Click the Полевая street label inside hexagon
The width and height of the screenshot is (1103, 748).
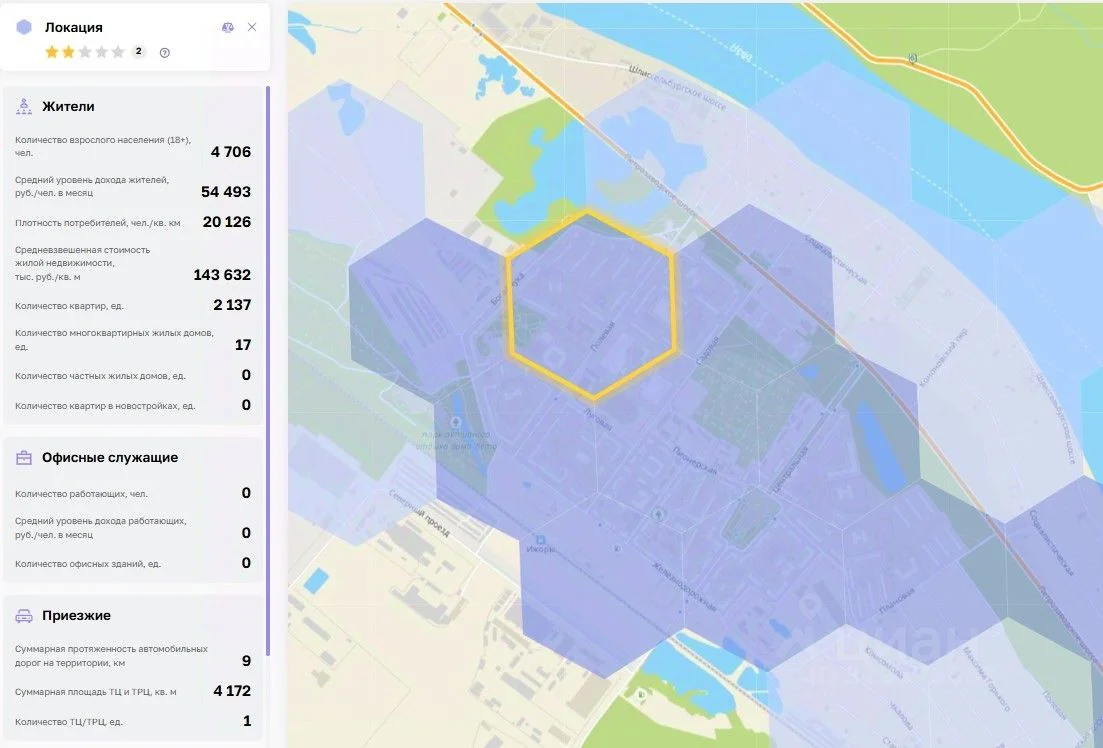click(x=603, y=336)
